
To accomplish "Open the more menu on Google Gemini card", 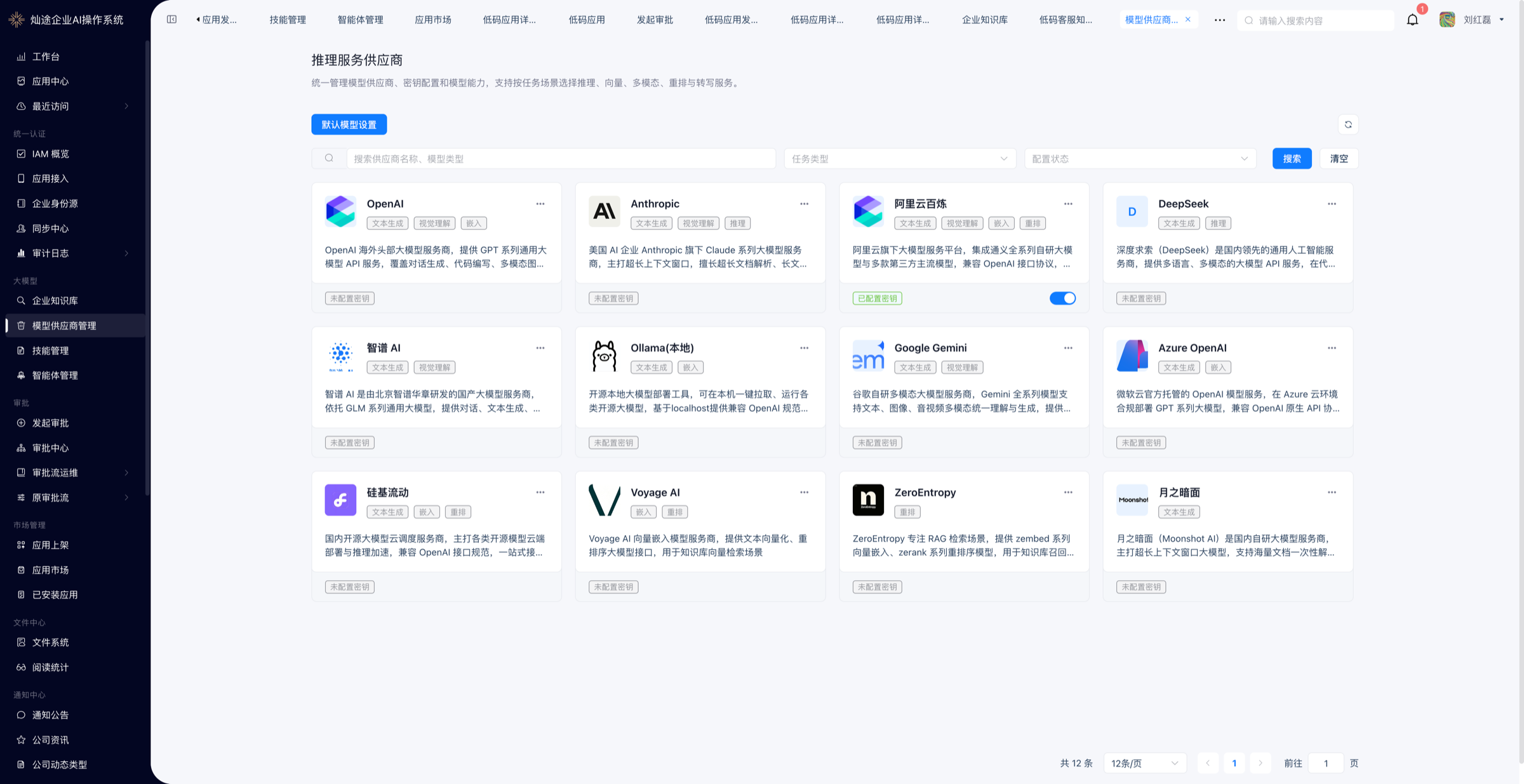I will [1068, 348].
